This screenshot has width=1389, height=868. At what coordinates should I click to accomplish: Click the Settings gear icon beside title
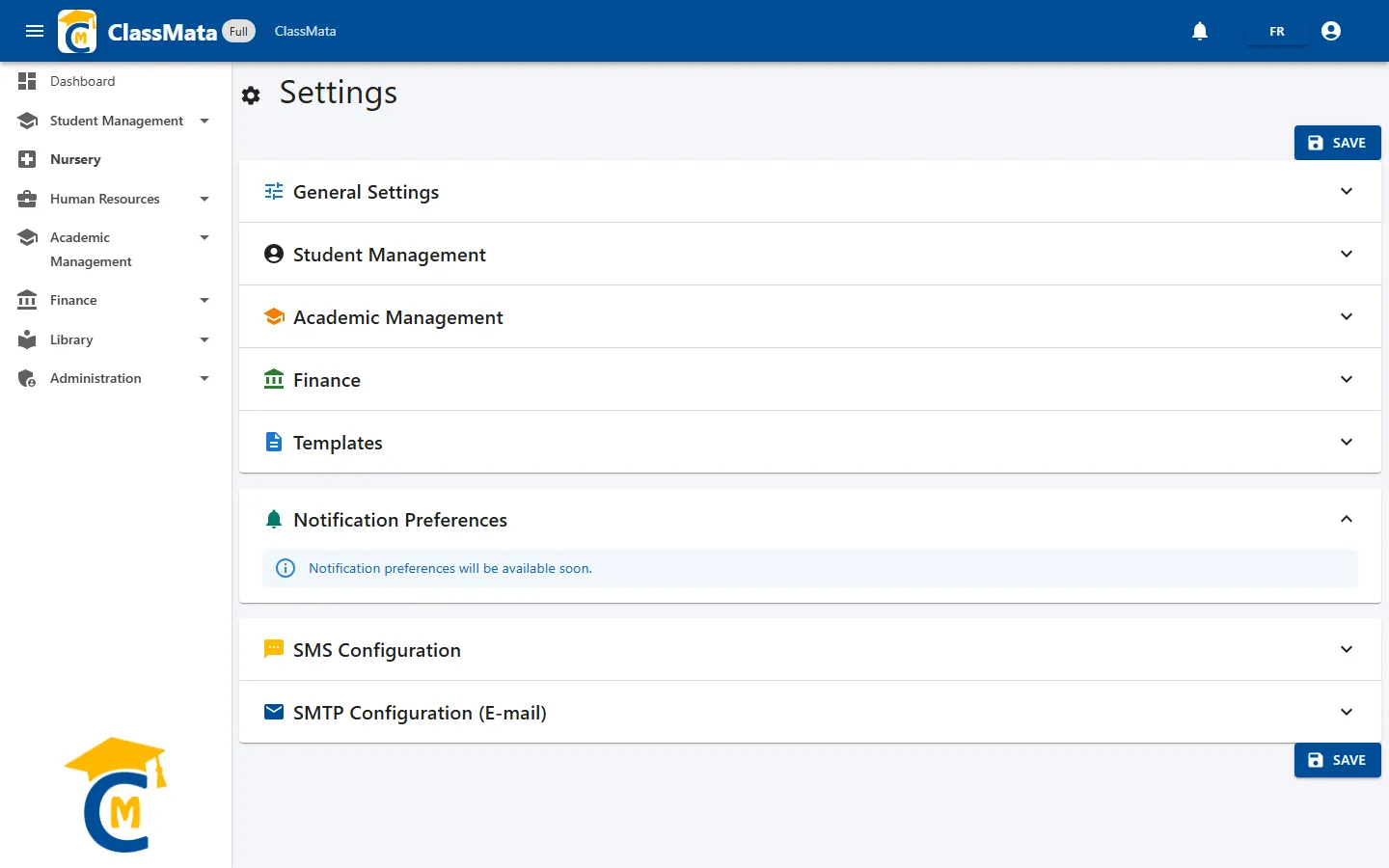[x=251, y=95]
